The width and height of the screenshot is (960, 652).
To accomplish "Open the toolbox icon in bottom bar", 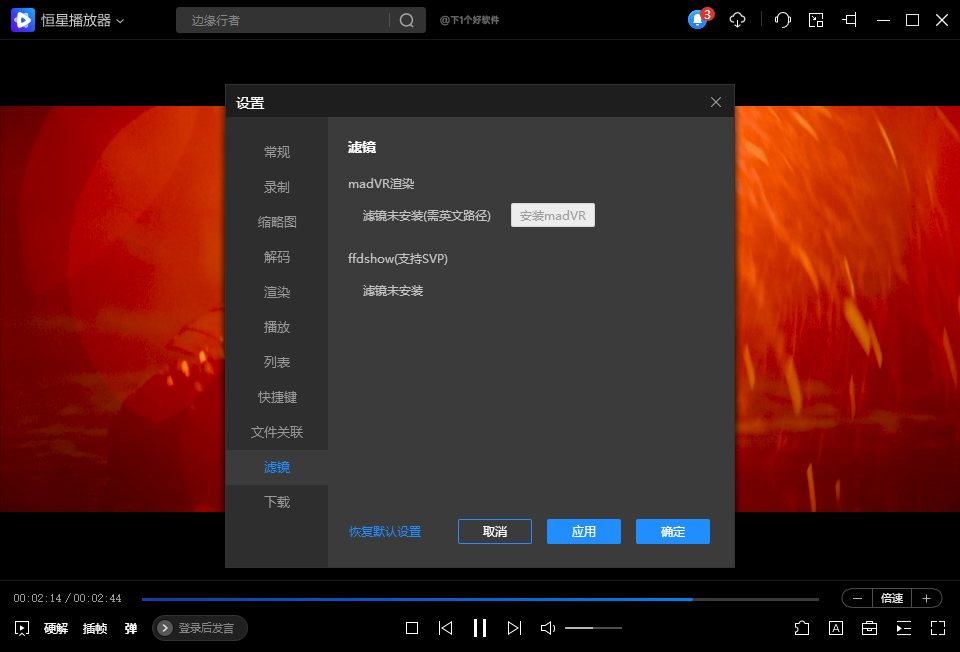I will point(870,628).
